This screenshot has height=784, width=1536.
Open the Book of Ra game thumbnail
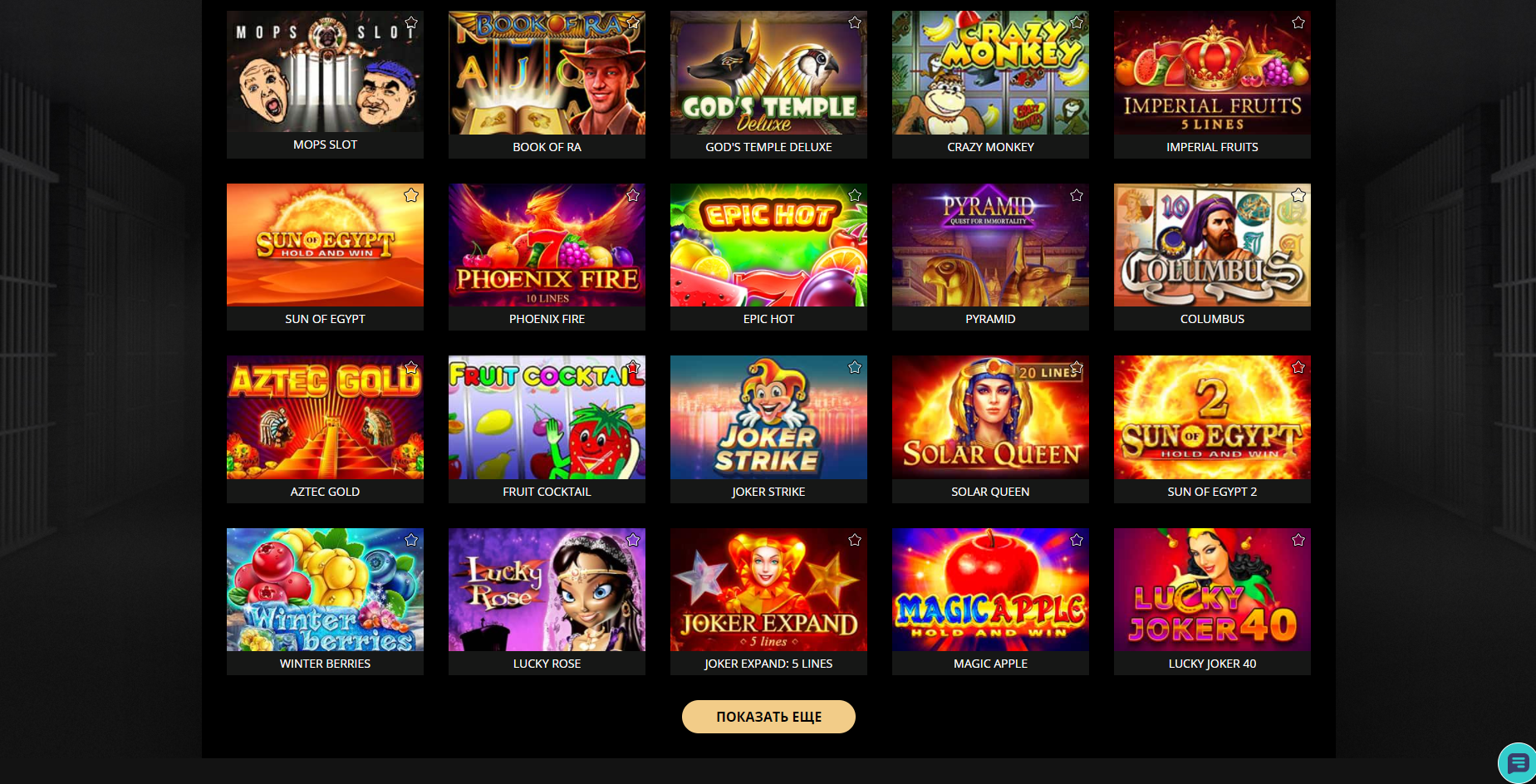pos(547,73)
